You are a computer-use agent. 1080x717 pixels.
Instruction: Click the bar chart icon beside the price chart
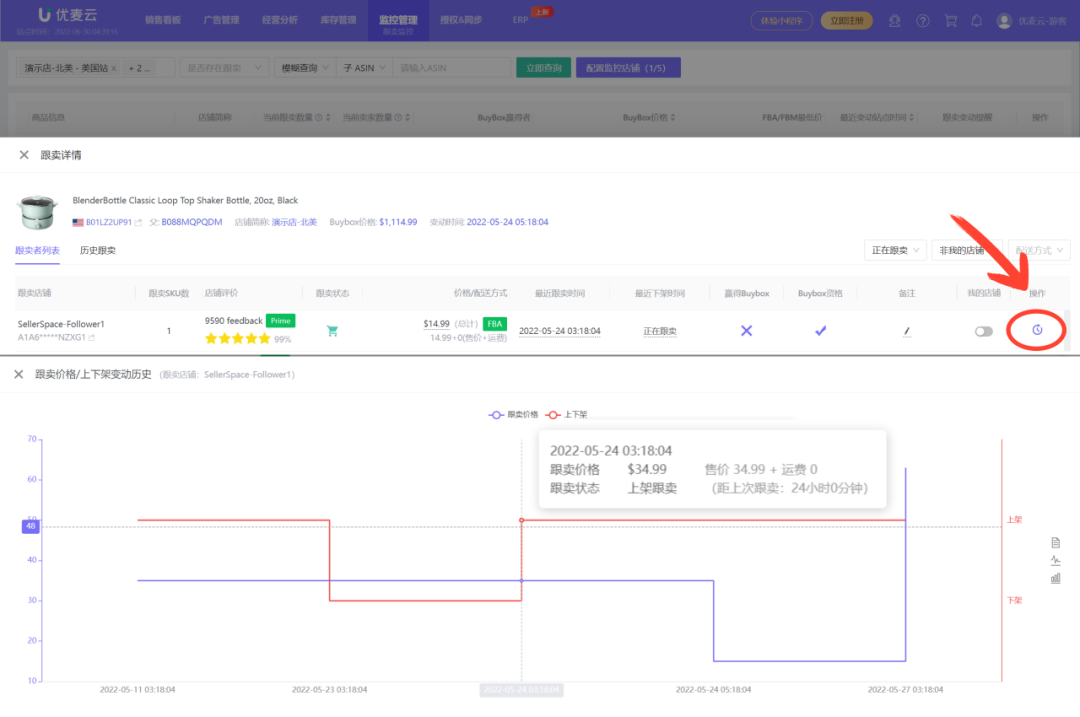[x=1056, y=577]
